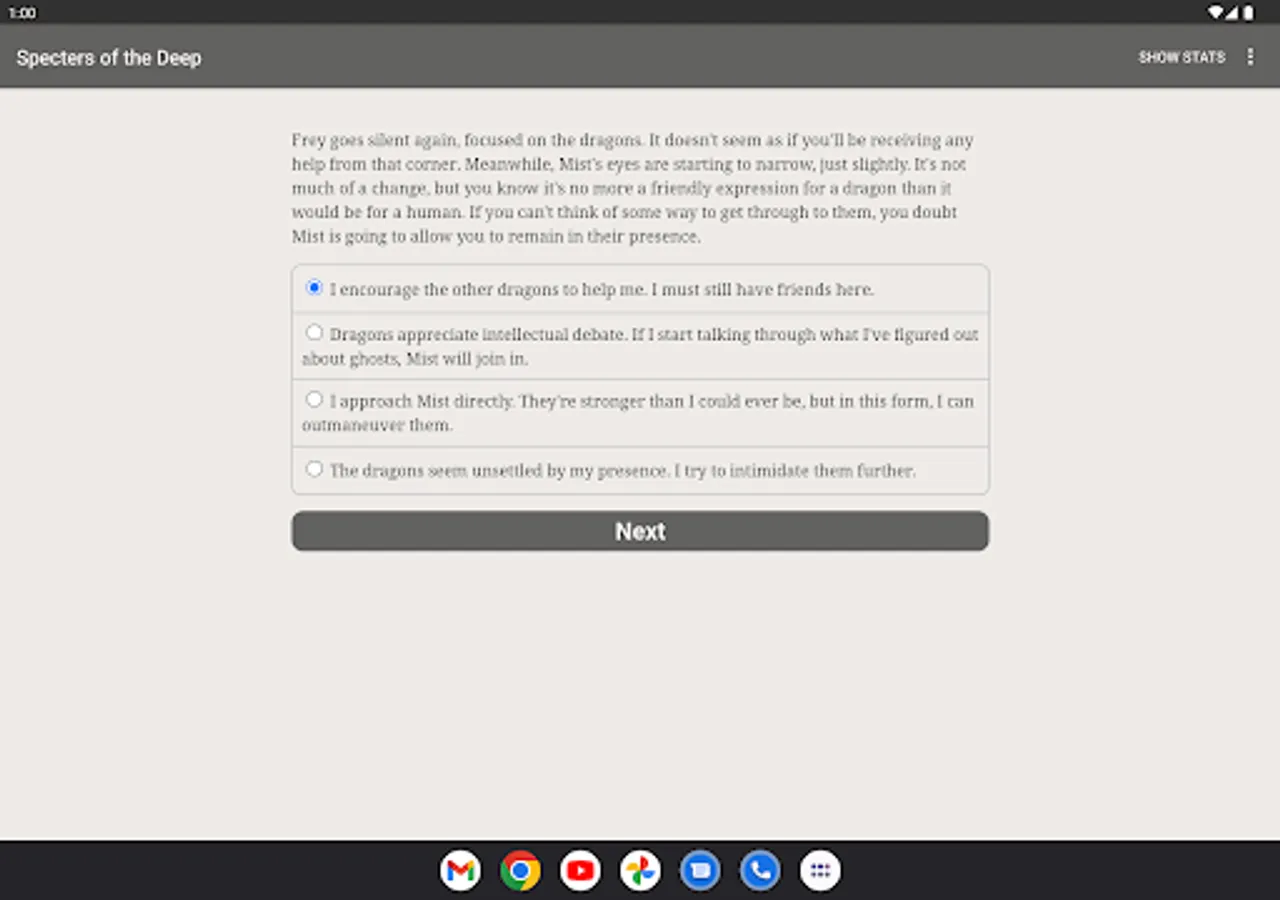This screenshot has height=900, width=1280.
Task: Launch Chrome from the dock
Action: pos(520,870)
